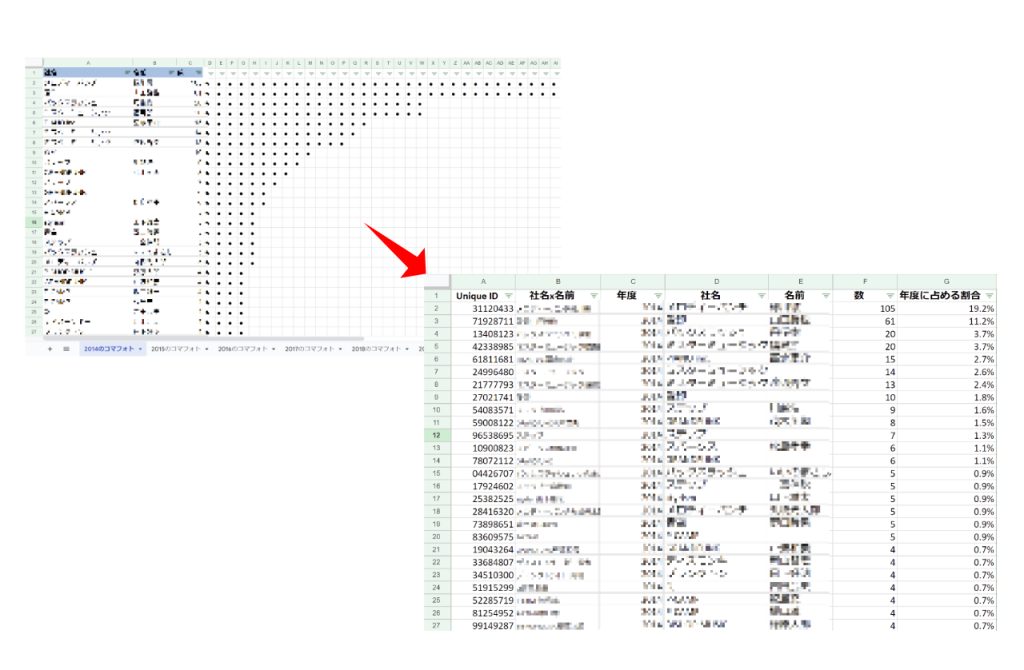Image resolution: width=1024 pixels, height=670 pixels.
Task: Switch to the 2016のコマフォト sheet tab
Action: [x=243, y=349]
